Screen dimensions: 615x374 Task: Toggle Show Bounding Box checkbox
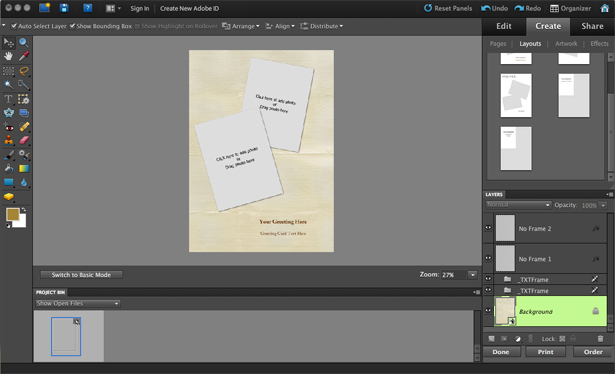(x=72, y=26)
